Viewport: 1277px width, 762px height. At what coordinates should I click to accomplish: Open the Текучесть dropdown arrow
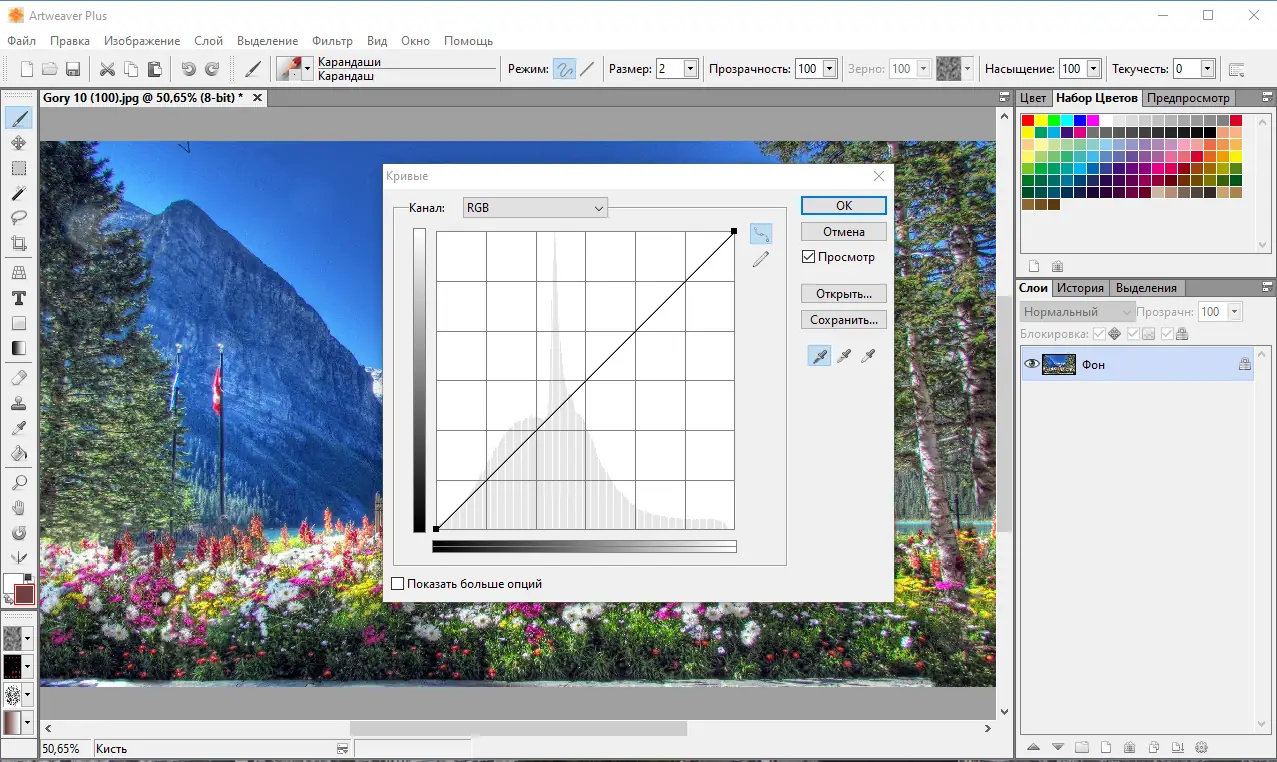point(1207,69)
